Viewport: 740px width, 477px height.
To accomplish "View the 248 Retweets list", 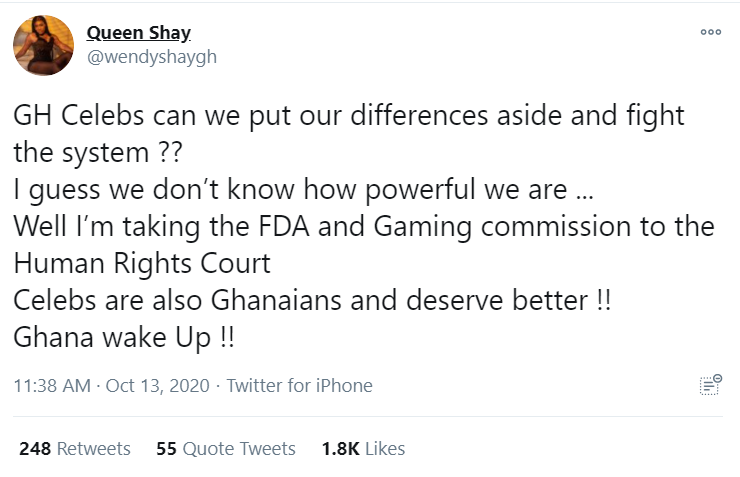I will click(75, 449).
